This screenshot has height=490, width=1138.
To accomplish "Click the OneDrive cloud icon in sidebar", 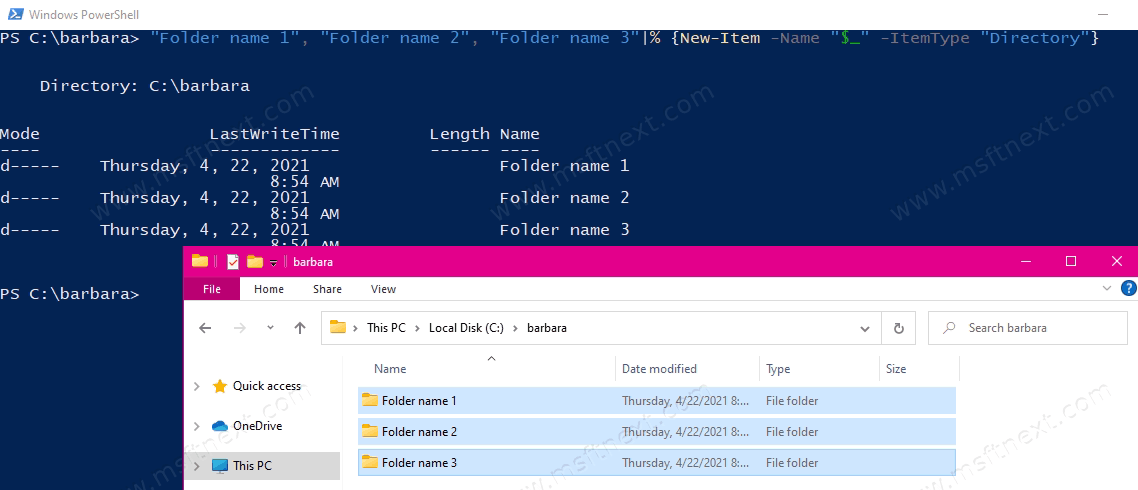I will click(220, 426).
